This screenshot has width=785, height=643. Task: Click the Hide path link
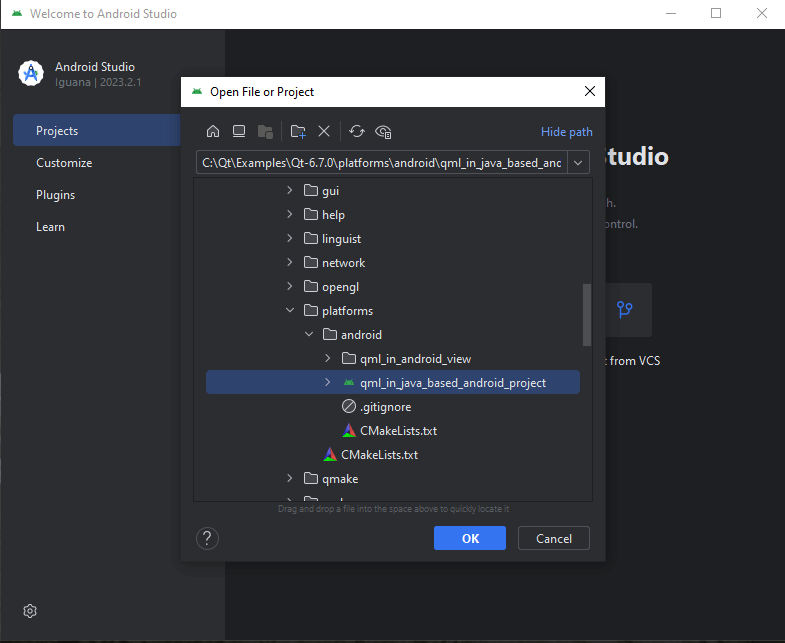click(566, 131)
